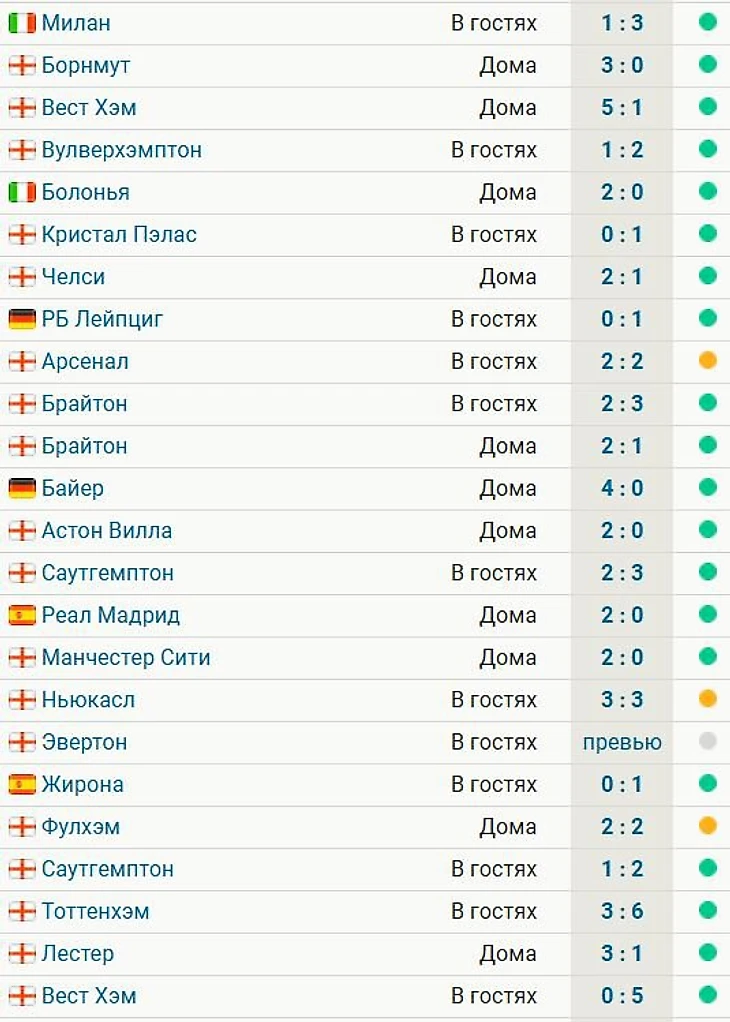730x1022 pixels.
Task: Click the grey status dot for Эвертон
Action: (x=708, y=742)
